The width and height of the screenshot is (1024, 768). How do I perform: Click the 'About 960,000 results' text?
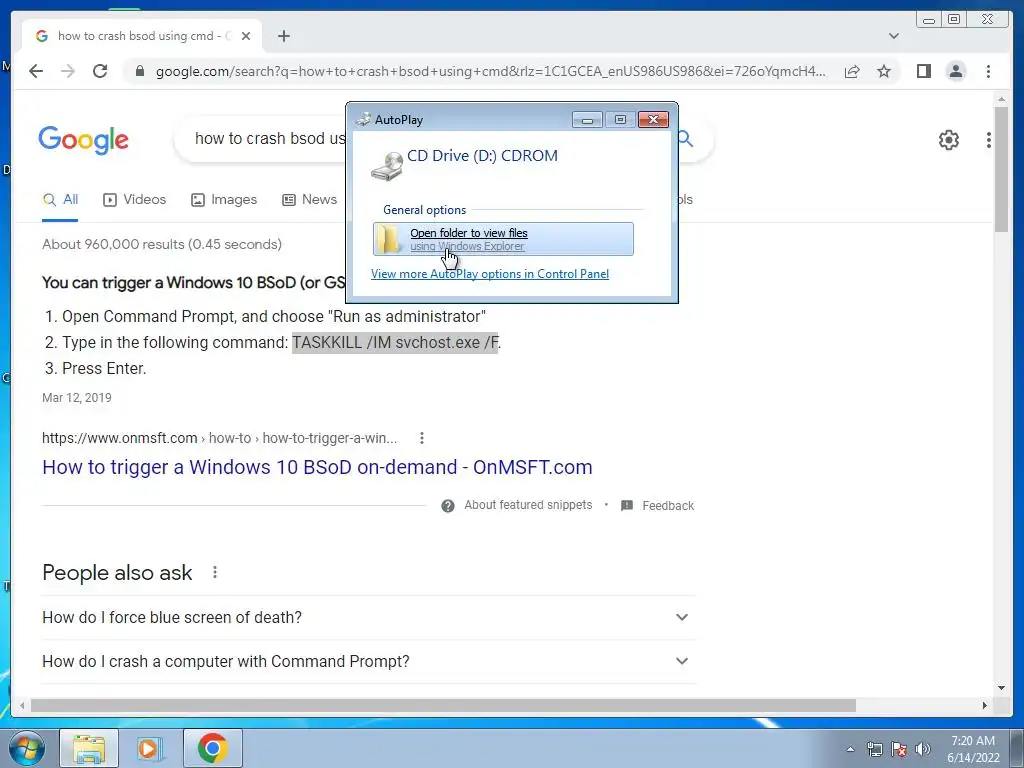tap(162, 244)
